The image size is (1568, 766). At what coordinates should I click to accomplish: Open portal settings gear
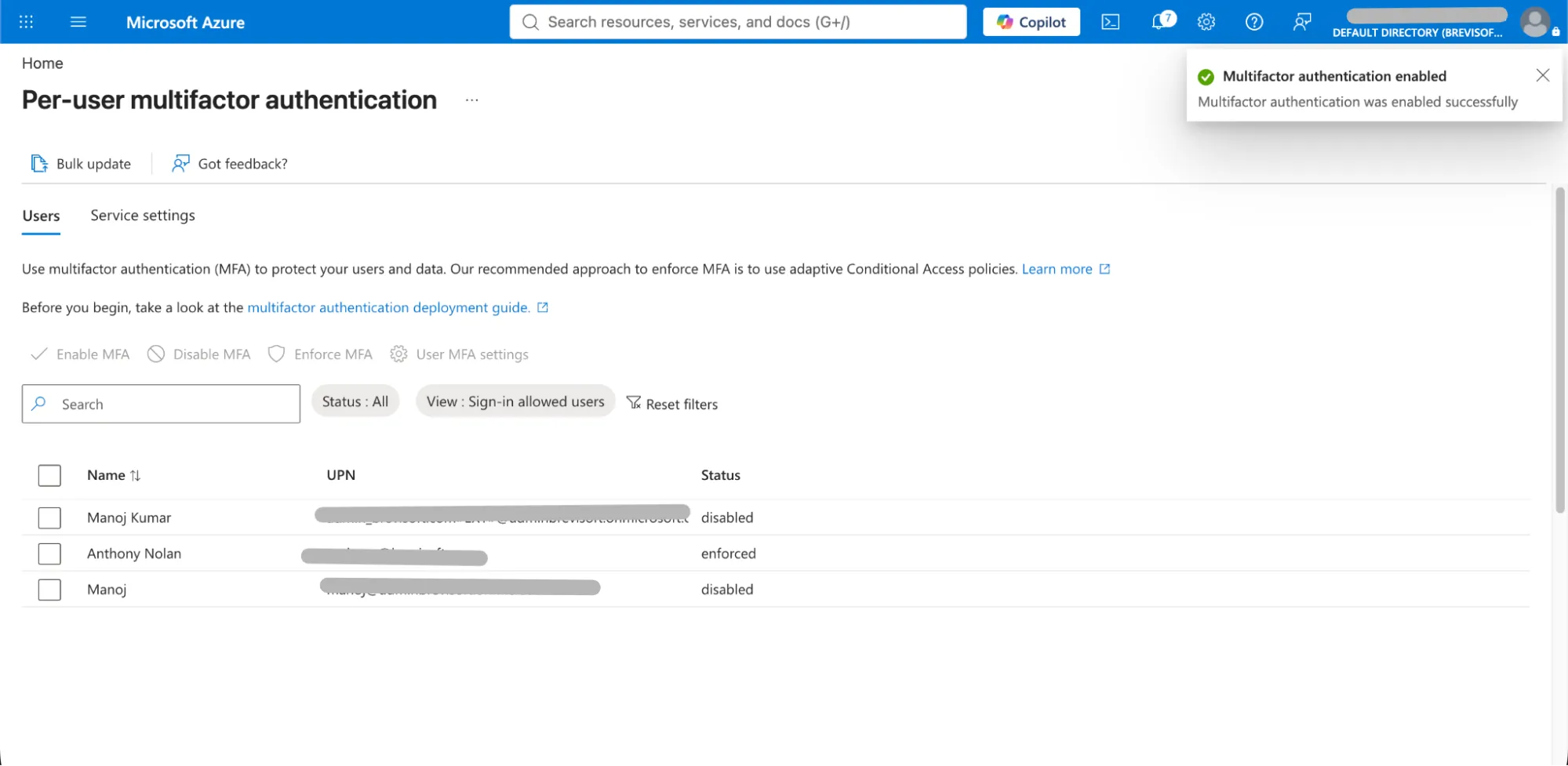pyautogui.click(x=1206, y=22)
